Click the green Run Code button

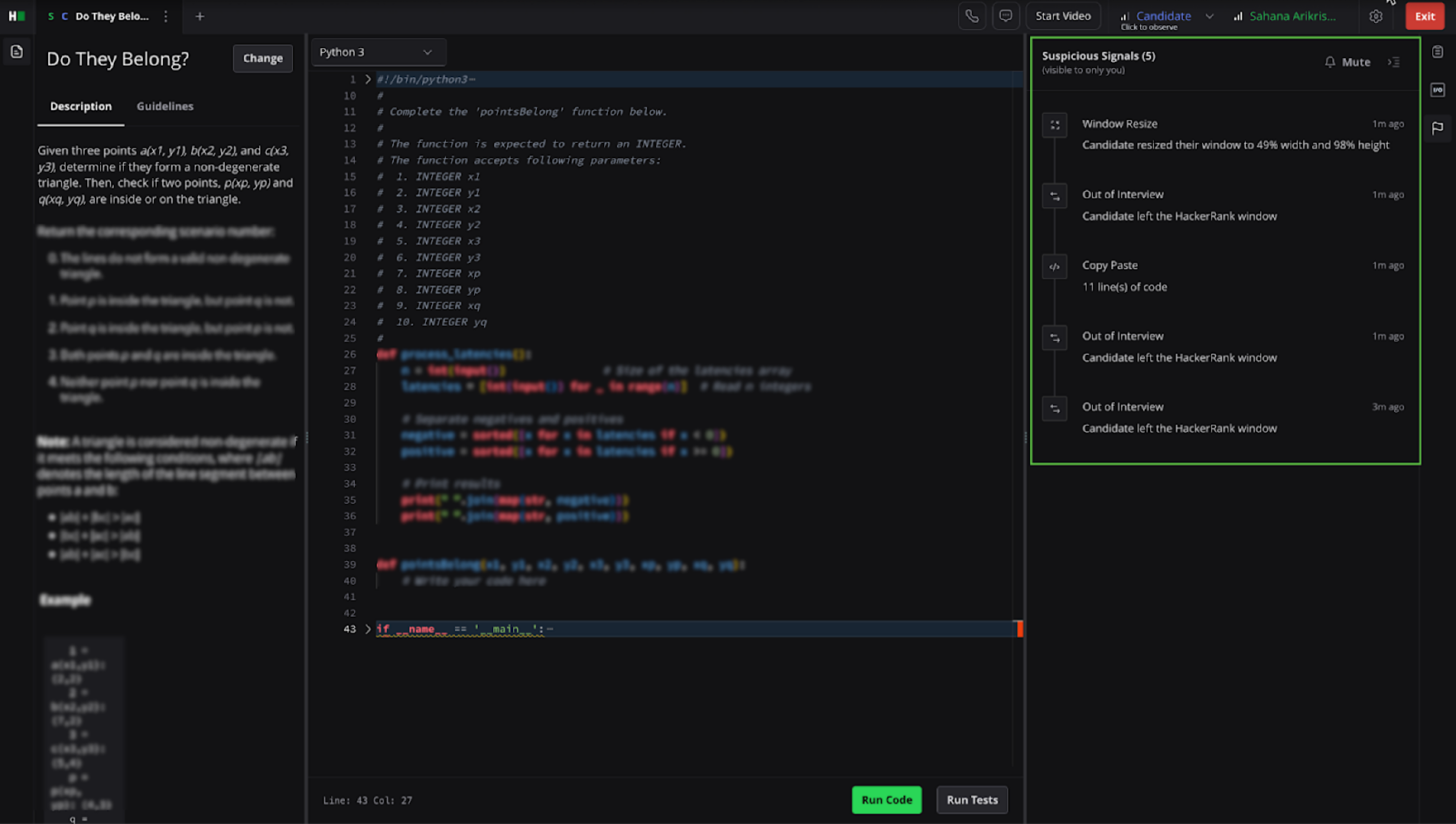[x=886, y=799]
